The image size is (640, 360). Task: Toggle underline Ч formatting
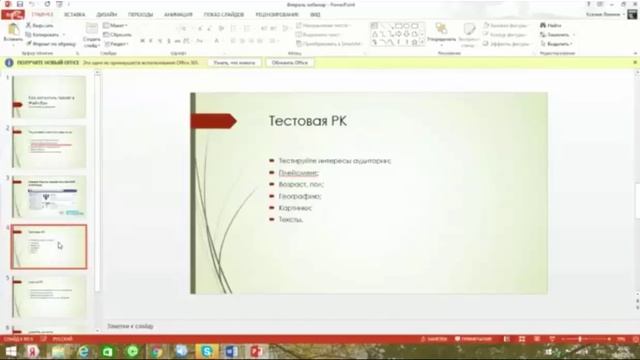[160, 41]
